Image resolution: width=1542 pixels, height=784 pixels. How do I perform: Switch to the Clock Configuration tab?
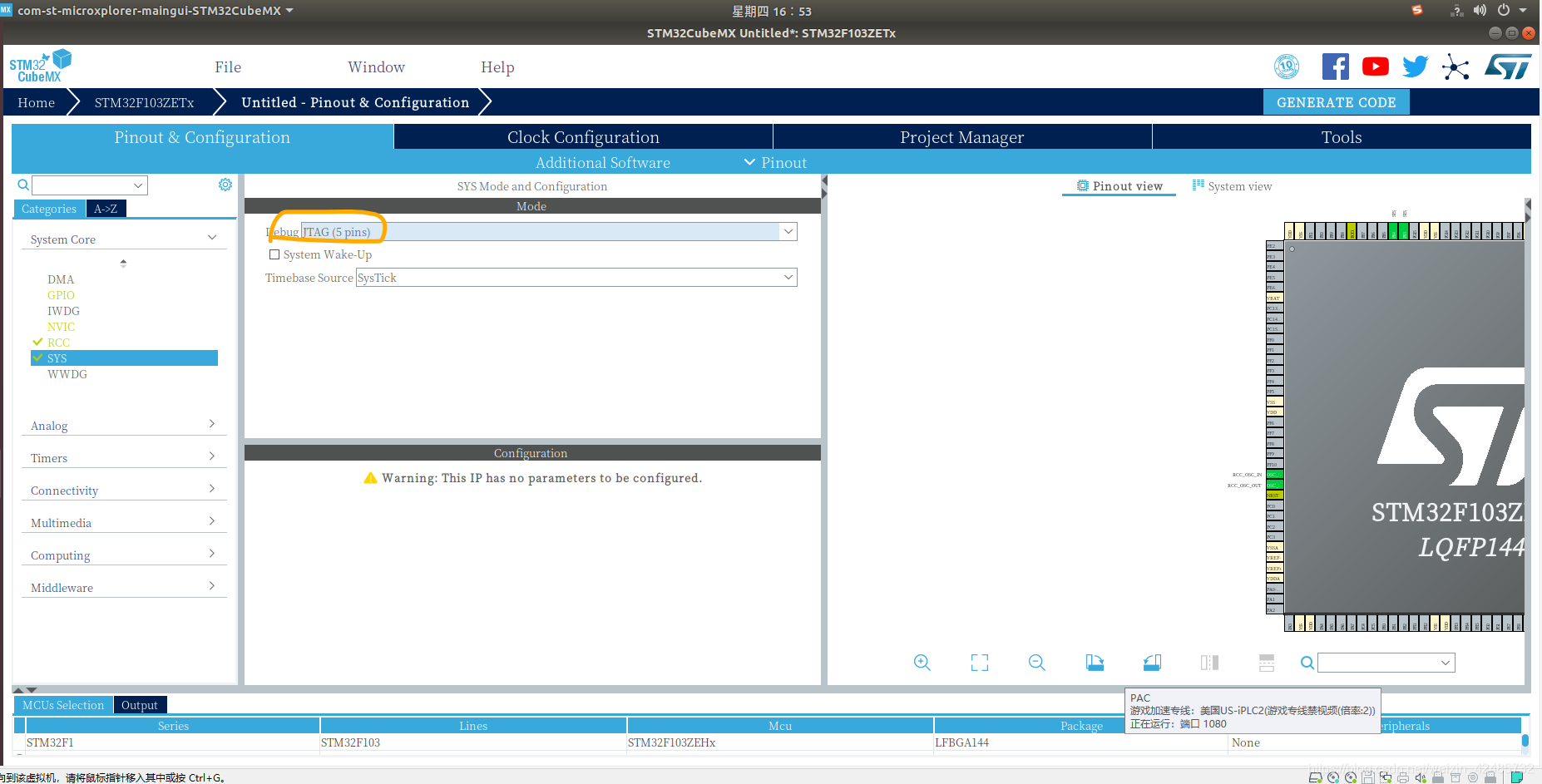pyautogui.click(x=583, y=136)
